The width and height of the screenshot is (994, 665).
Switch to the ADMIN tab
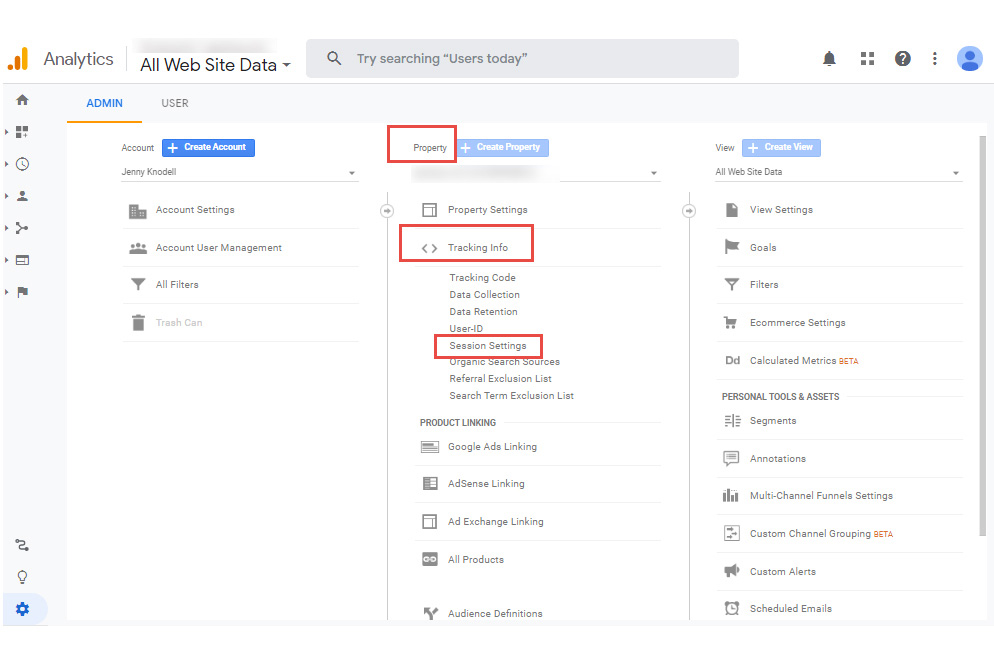tap(105, 103)
